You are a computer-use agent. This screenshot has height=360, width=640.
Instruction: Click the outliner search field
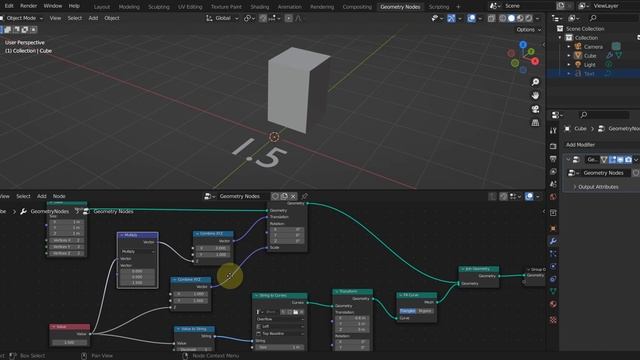pos(614,18)
